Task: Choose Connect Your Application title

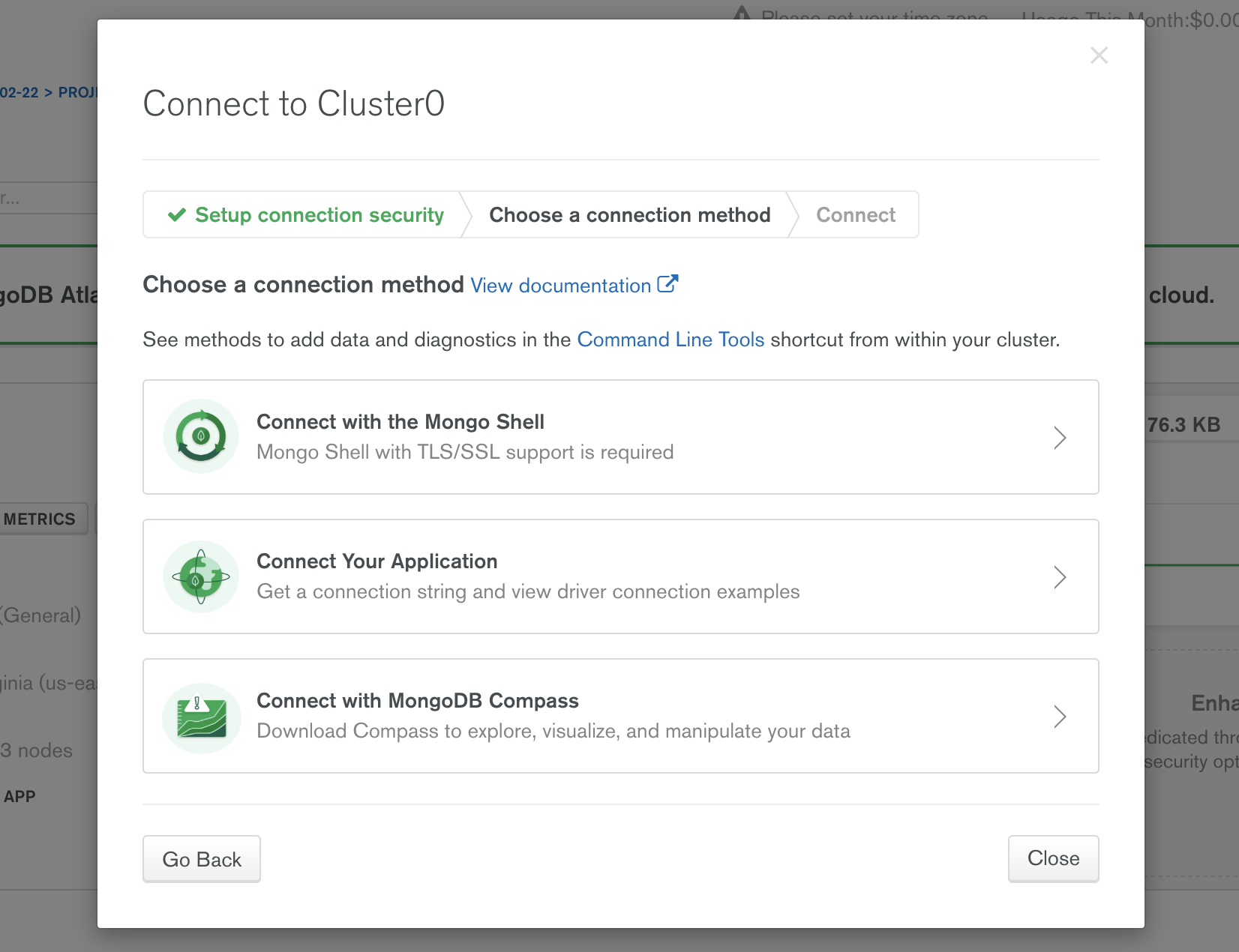Action: coord(376,561)
